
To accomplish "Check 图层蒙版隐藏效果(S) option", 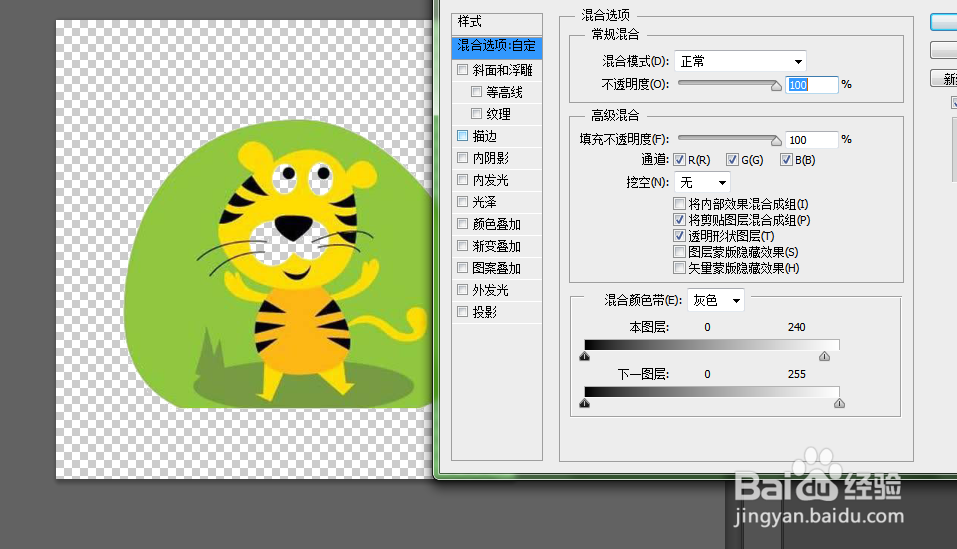I will [x=679, y=251].
